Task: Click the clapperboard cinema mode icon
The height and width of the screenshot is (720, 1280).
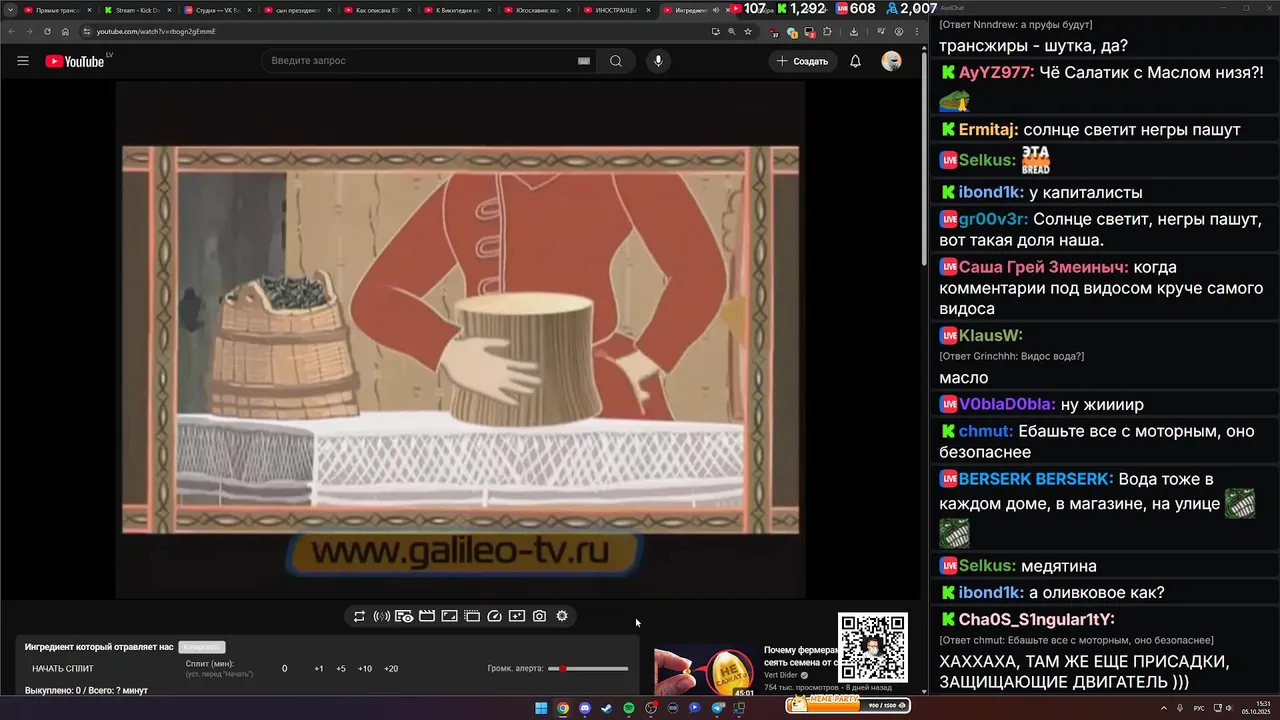Action: (427, 616)
